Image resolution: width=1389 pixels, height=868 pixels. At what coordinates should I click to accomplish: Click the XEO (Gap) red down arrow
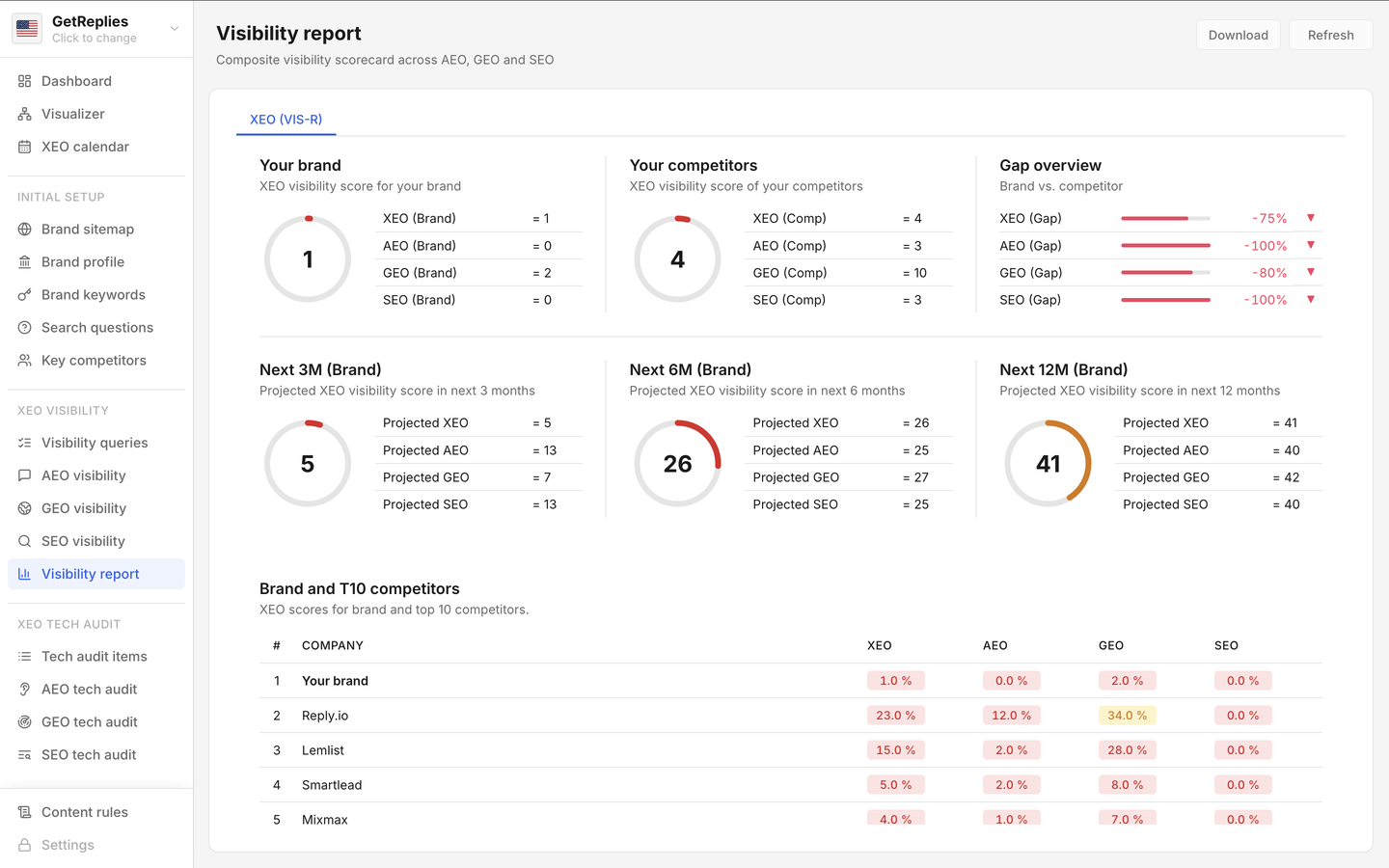[1311, 218]
